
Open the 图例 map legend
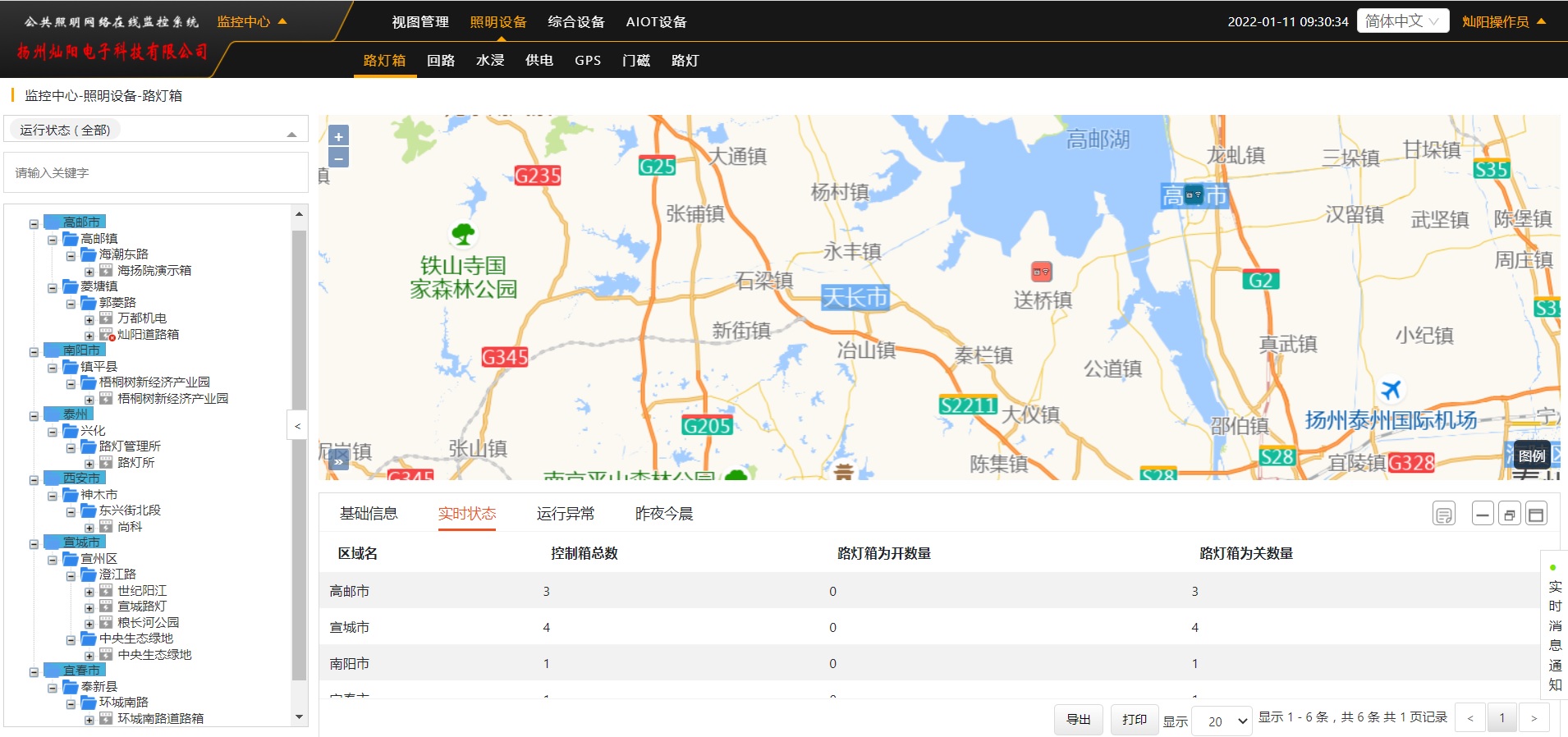tap(1531, 455)
